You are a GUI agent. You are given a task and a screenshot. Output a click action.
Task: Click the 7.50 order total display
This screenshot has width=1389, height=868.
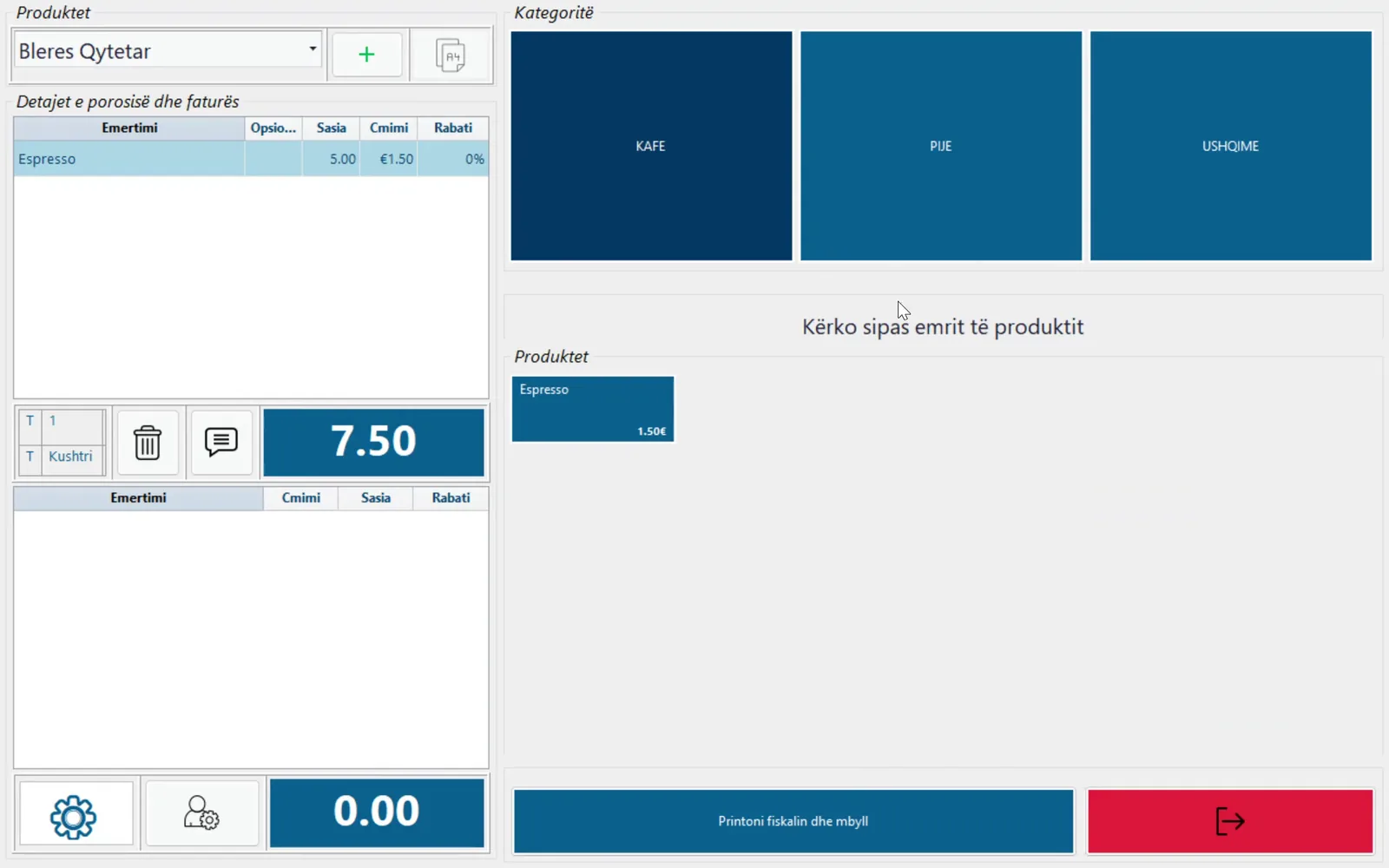coord(373,443)
